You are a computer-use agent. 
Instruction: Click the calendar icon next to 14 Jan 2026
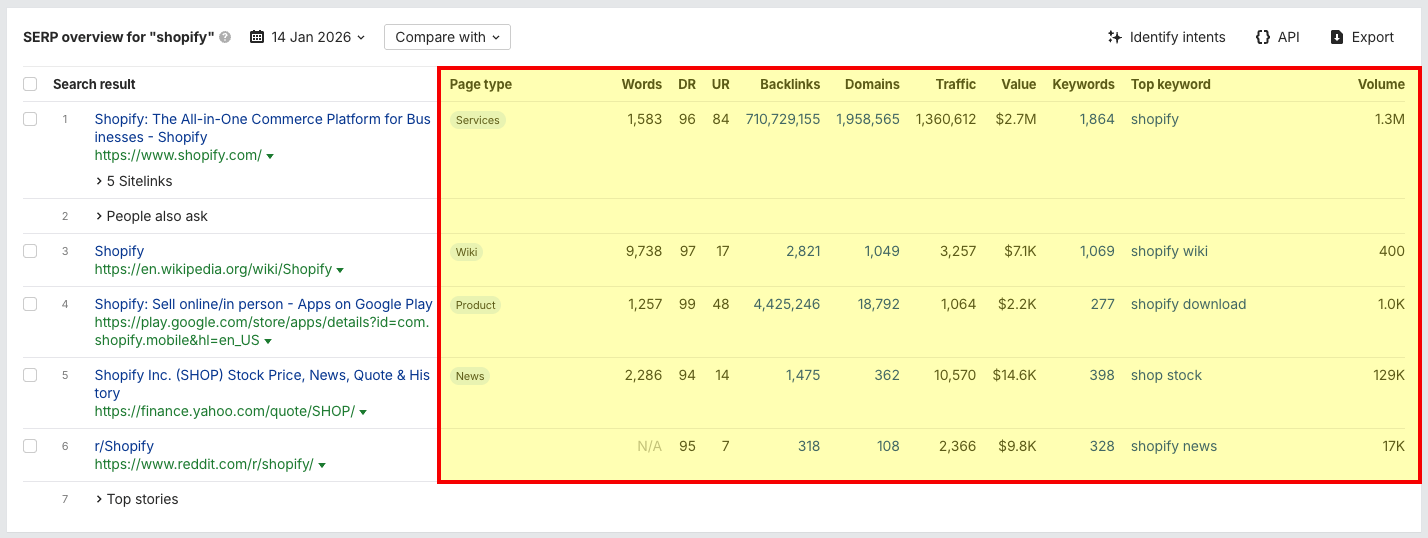(x=257, y=37)
